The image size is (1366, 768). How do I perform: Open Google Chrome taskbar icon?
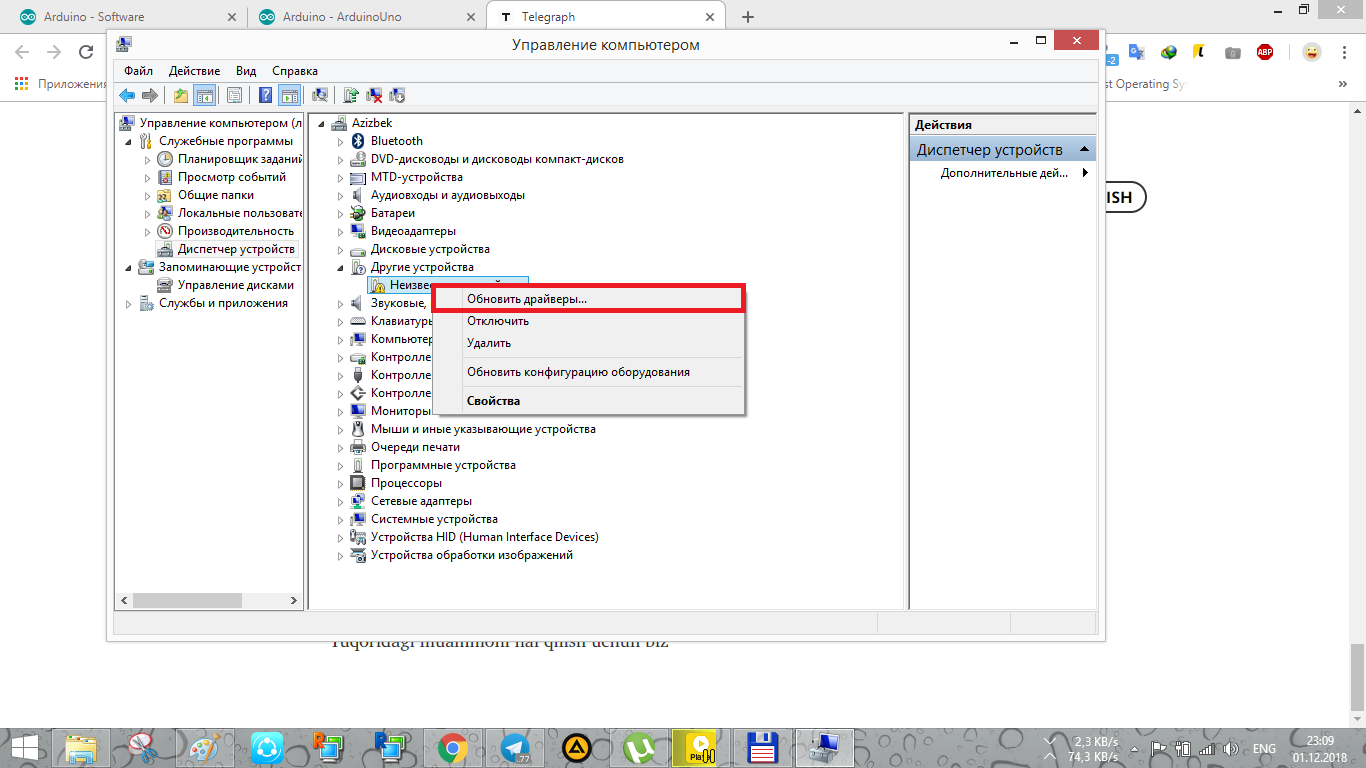pyautogui.click(x=453, y=747)
